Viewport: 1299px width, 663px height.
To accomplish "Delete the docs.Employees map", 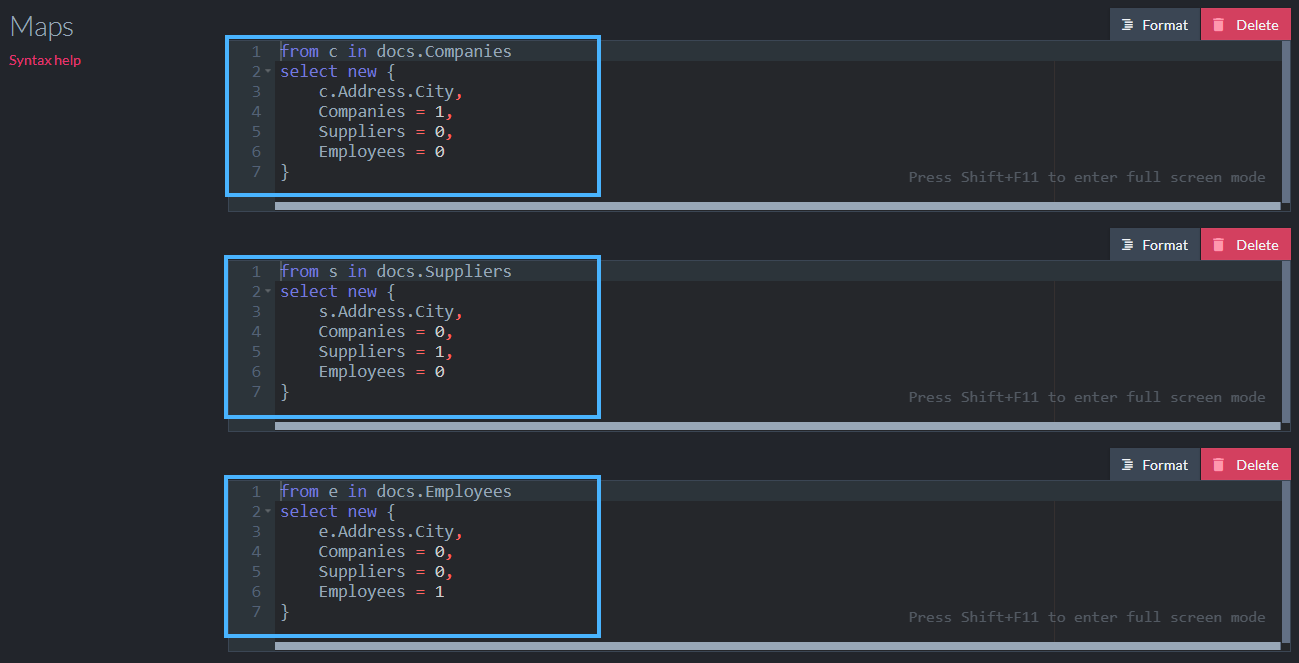I will coord(1246,465).
